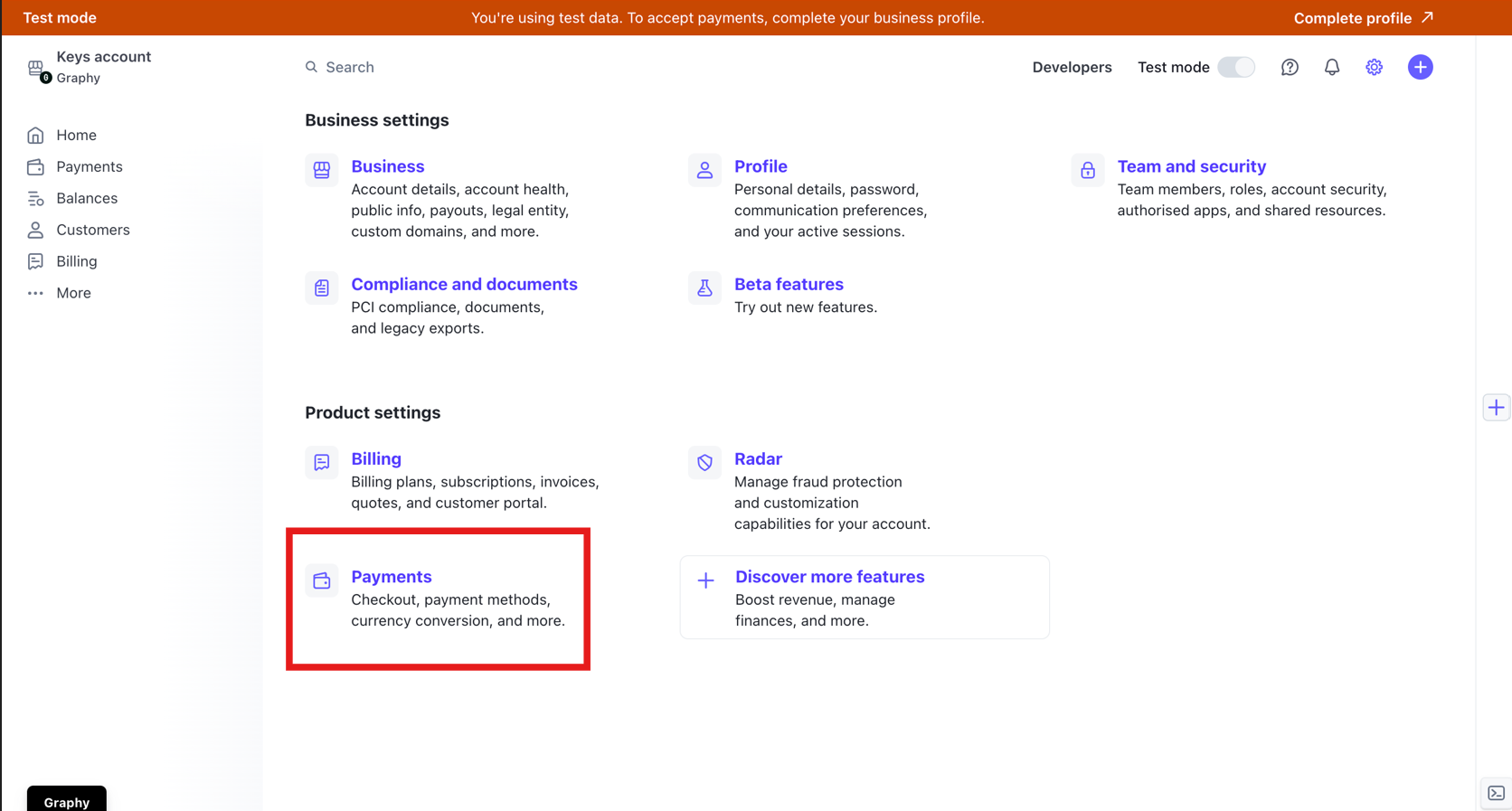This screenshot has width=1512, height=811.
Task: Click the settings gear icon
Action: [1374, 67]
